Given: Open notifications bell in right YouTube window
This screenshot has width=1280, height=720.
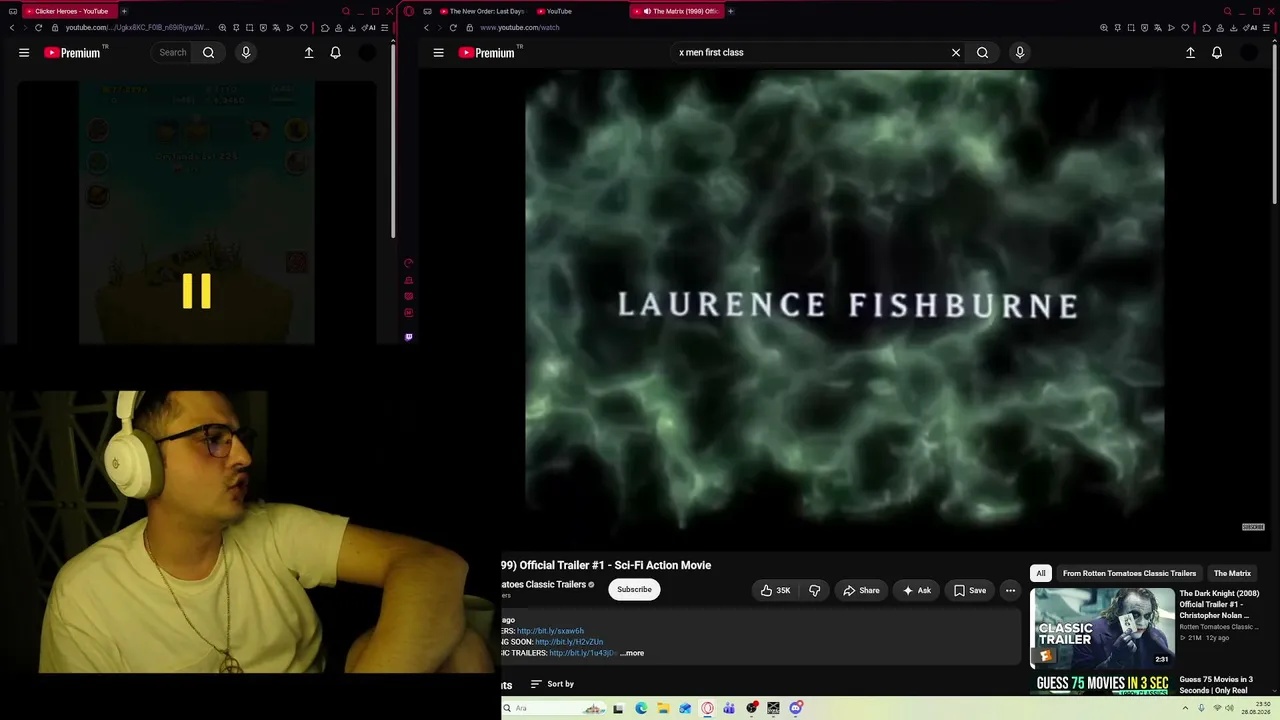Looking at the screenshot, I should pyautogui.click(x=1217, y=53).
